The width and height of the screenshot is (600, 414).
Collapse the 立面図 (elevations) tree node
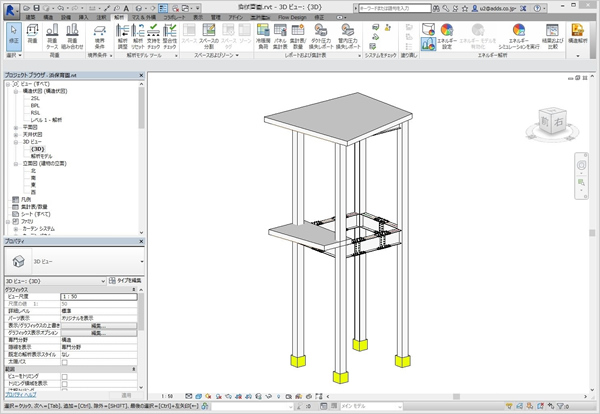16,164
